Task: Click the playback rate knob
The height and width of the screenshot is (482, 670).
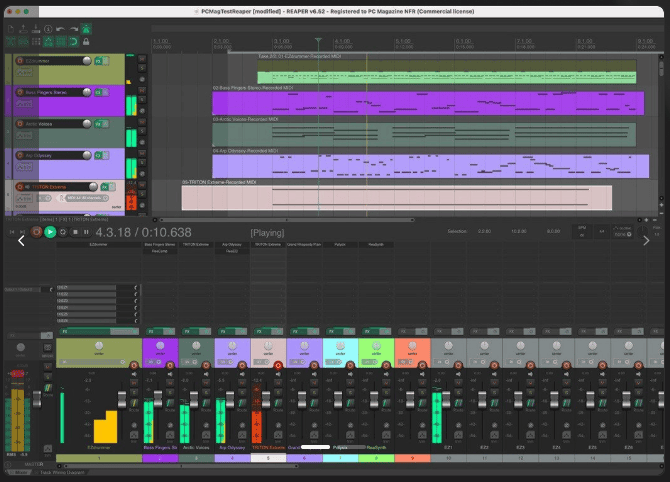Action: coord(642,232)
